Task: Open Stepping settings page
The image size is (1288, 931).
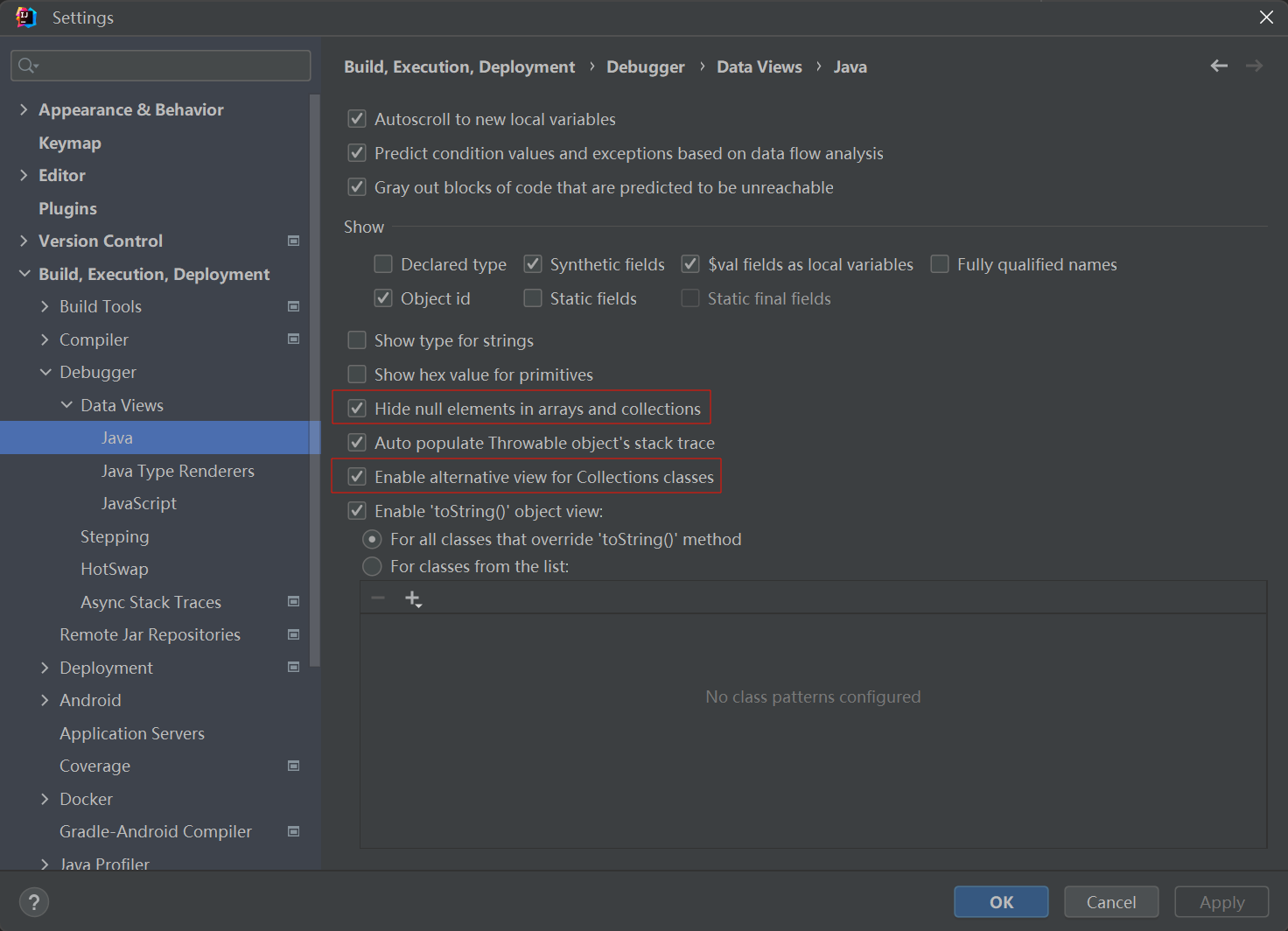Action: pos(115,536)
